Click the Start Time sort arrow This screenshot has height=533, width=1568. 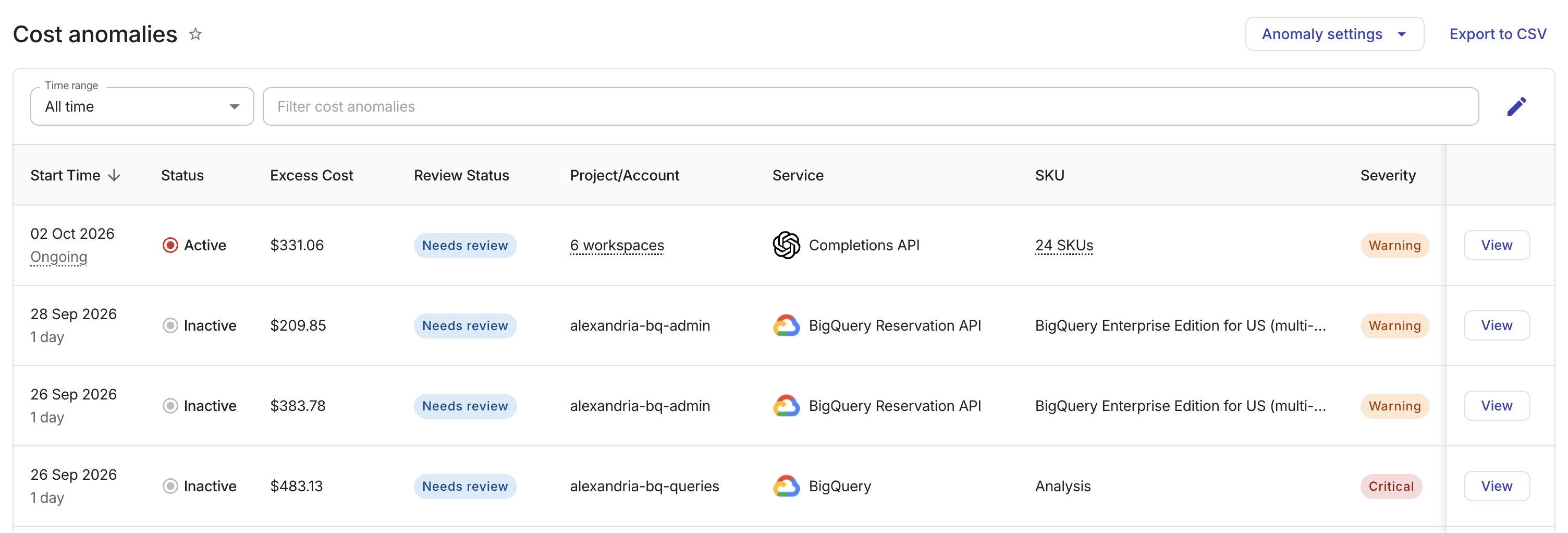(115, 175)
